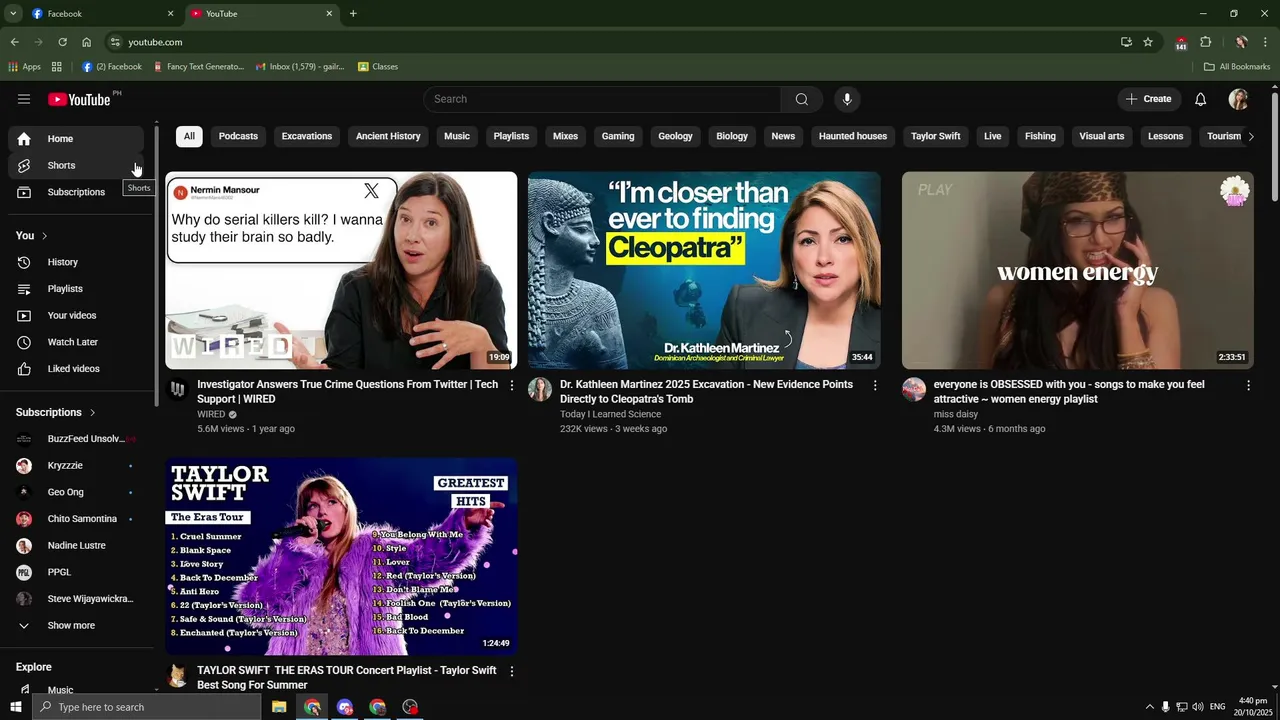The width and height of the screenshot is (1280, 720).
Task: Open more options for WIRED video
Action: [512, 385]
